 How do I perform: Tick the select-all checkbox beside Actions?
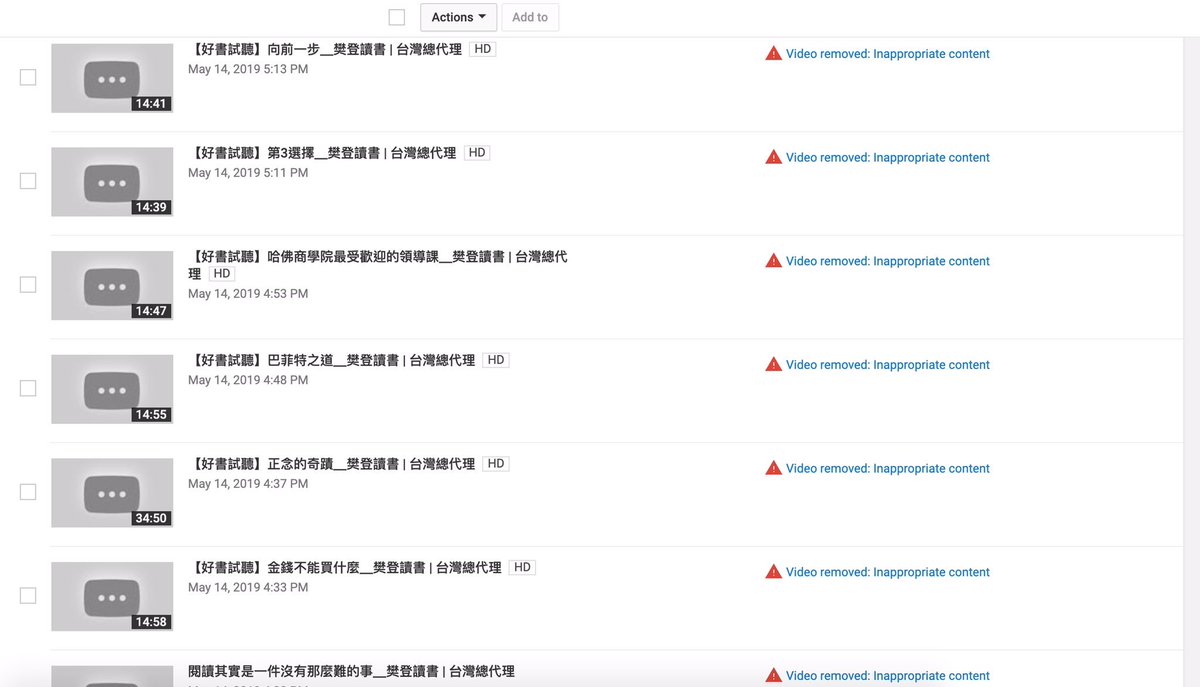(397, 17)
